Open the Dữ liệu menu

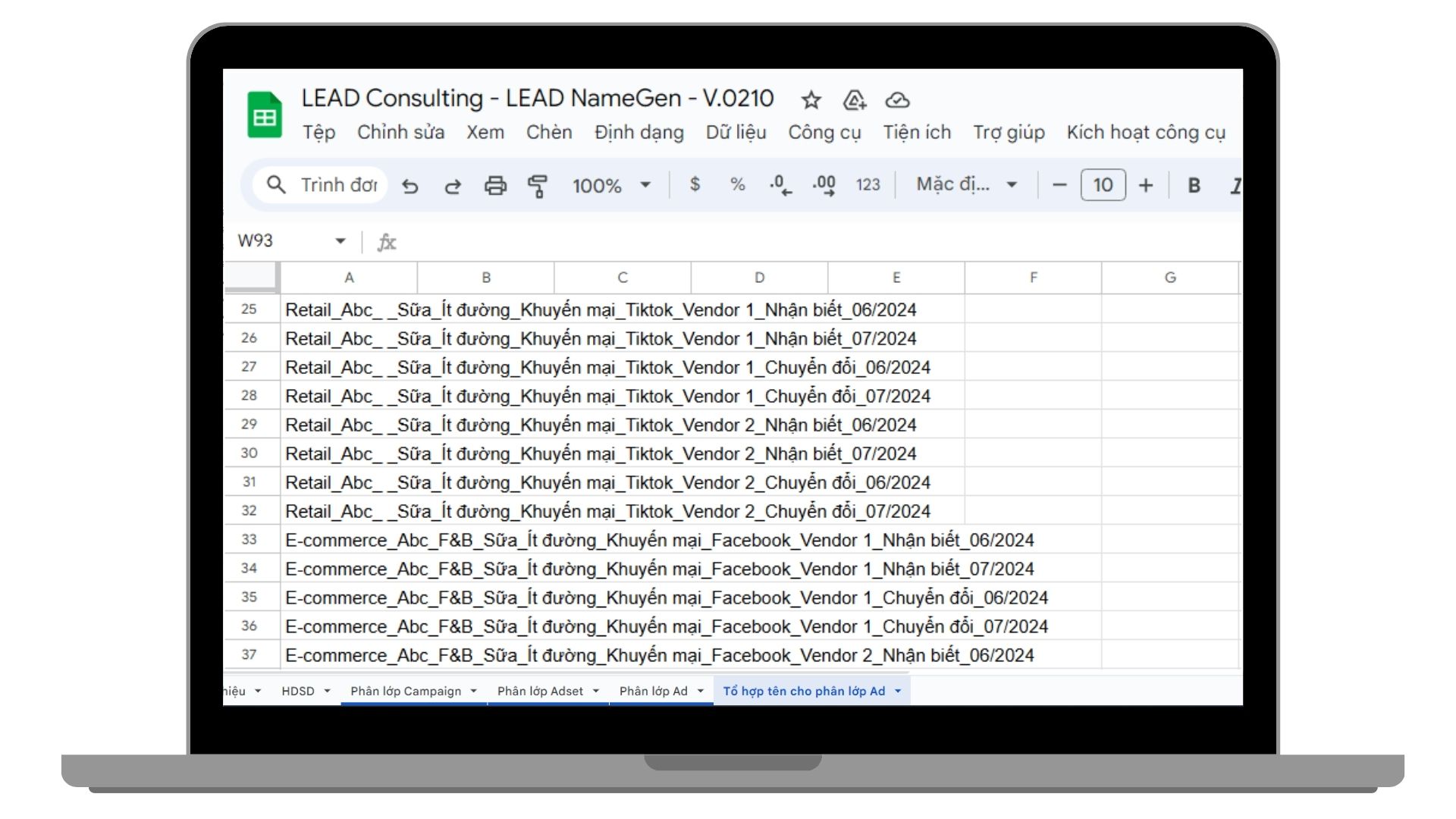(x=736, y=133)
